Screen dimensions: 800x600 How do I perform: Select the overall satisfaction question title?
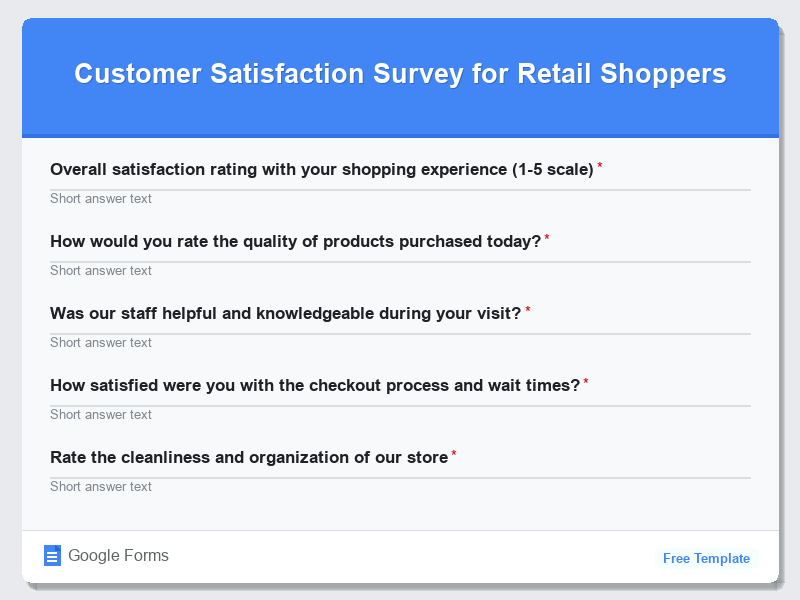pos(322,169)
